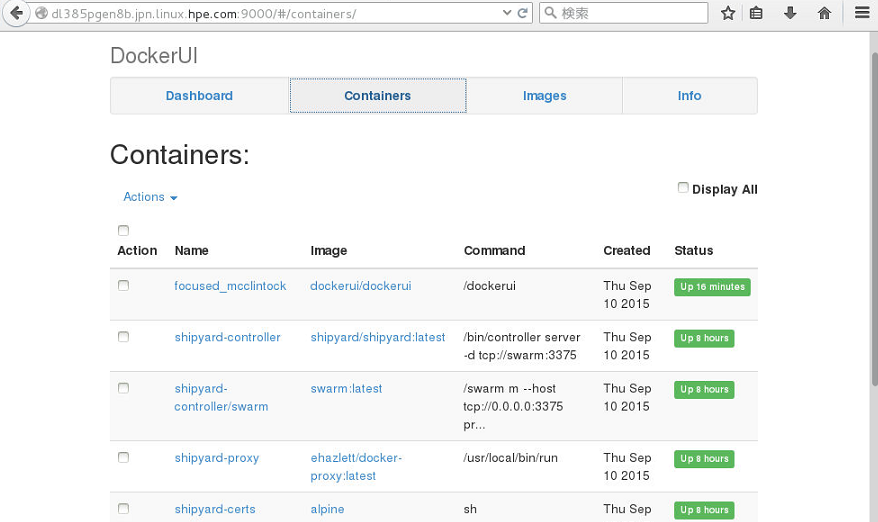This screenshot has height=522, width=878.
Task: Go to the browser home icon
Action: 824,13
